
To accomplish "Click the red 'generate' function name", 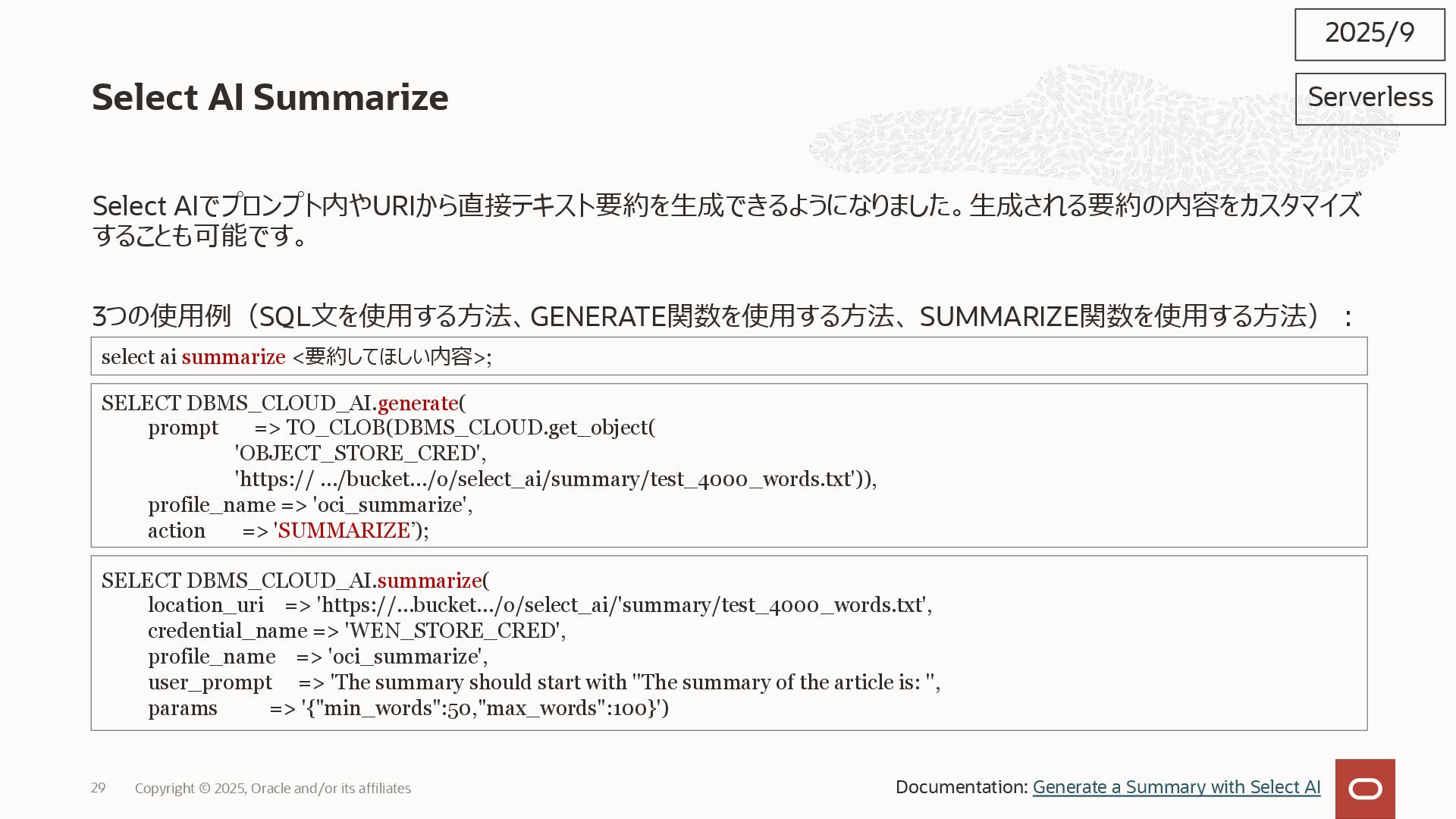I will (418, 403).
